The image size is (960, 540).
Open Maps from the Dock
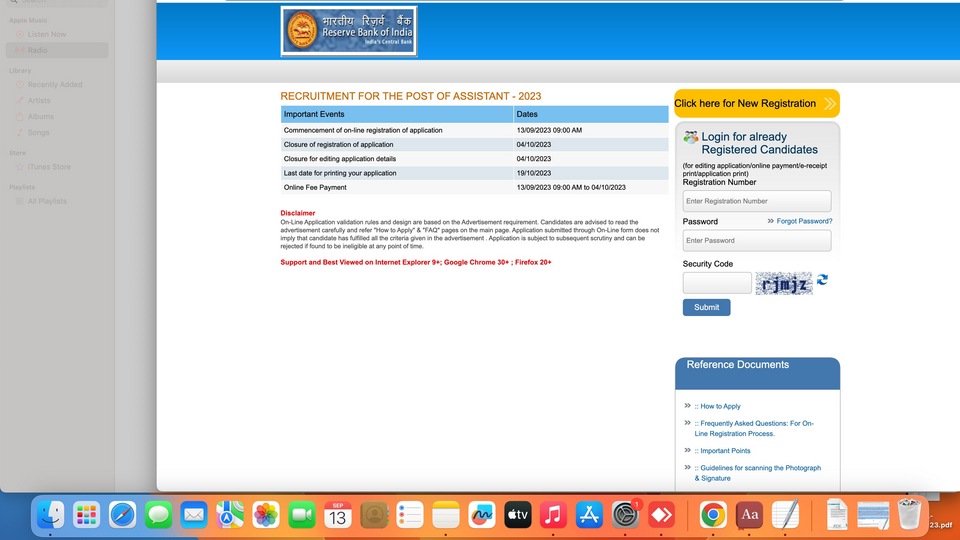pyautogui.click(x=230, y=515)
